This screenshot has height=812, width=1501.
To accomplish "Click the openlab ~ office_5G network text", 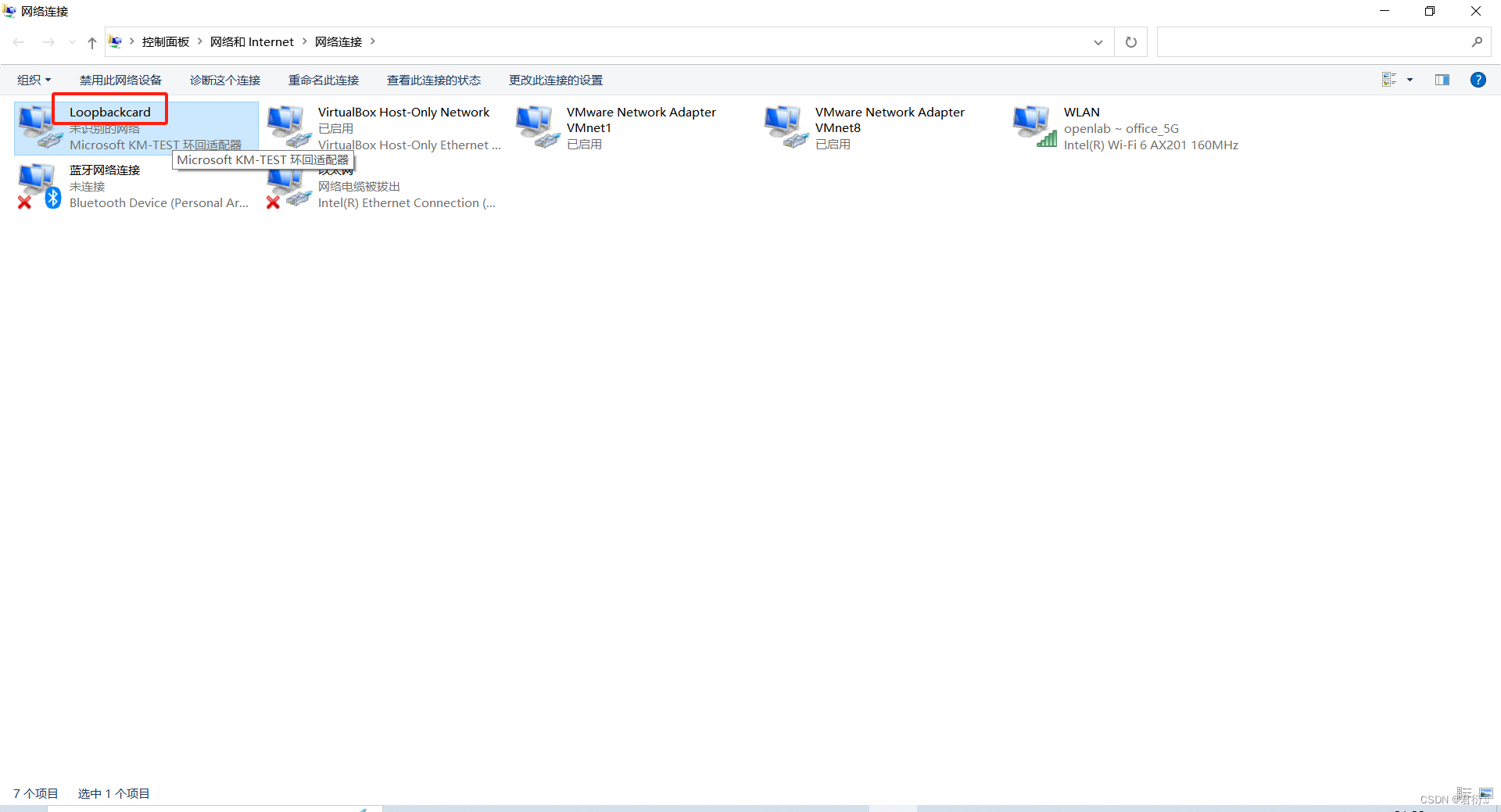I will click(x=1121, y=129).
